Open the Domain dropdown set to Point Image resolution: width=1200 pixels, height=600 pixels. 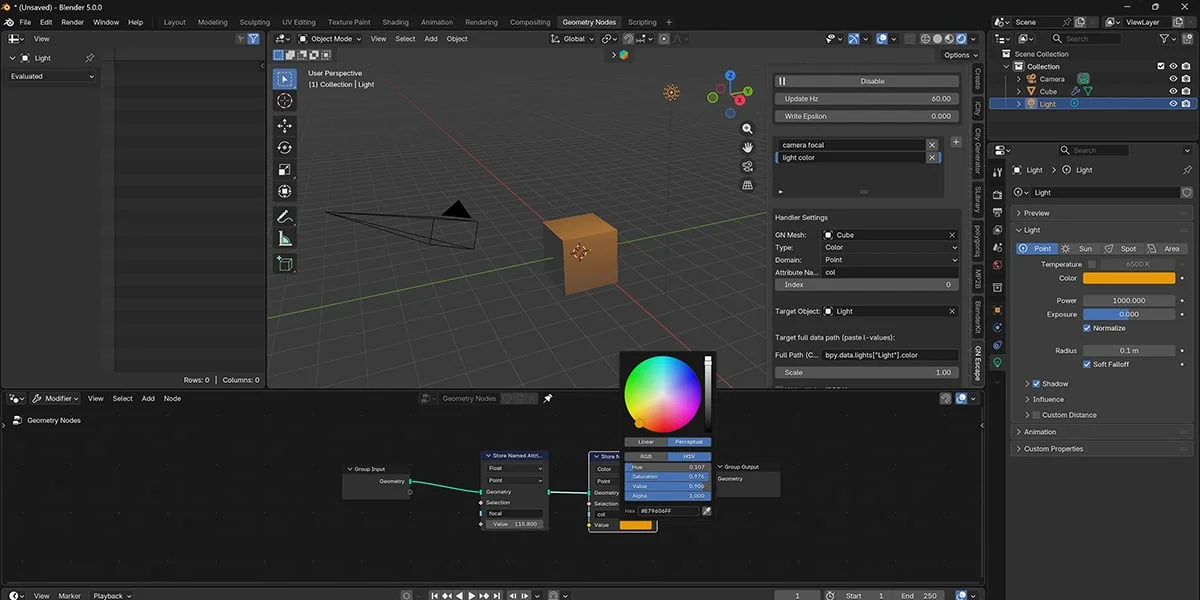pyautogui.click(x=890, y=260)
